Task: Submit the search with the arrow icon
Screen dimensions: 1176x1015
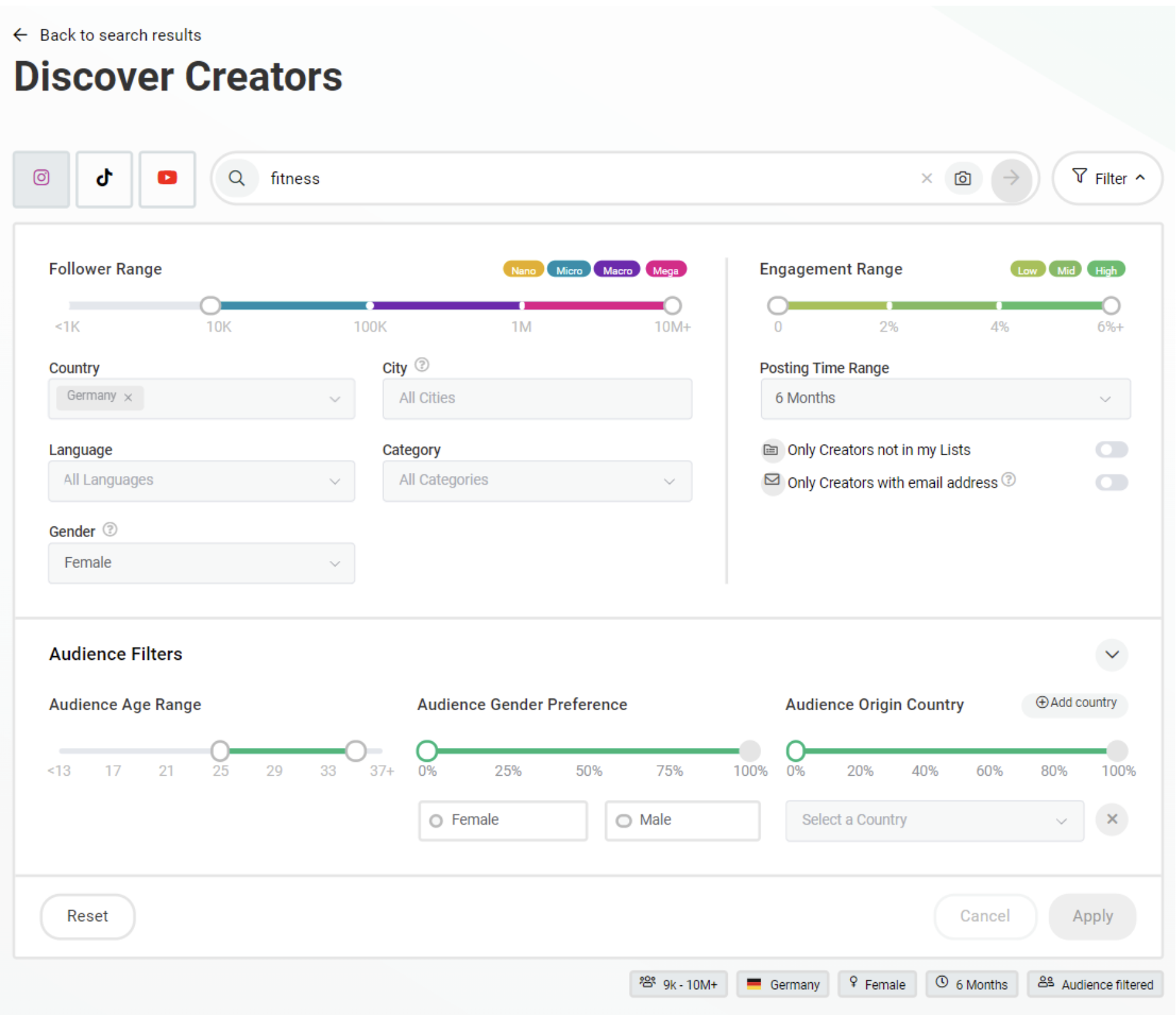Action: point(1010,178)
